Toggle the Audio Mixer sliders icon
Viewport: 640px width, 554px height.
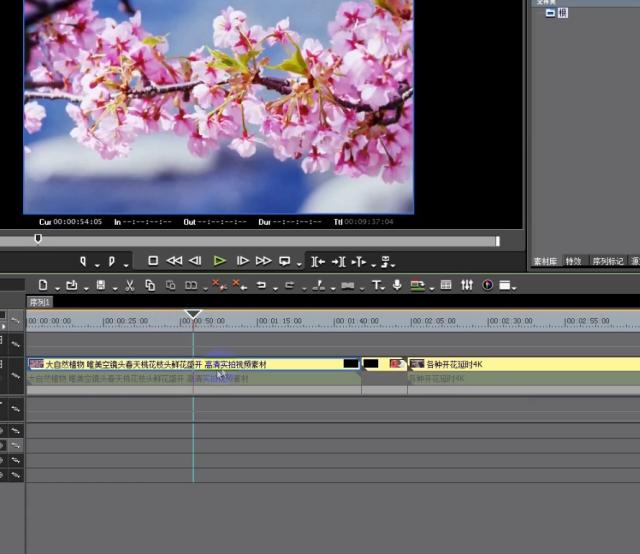click(x=467, y=285)
